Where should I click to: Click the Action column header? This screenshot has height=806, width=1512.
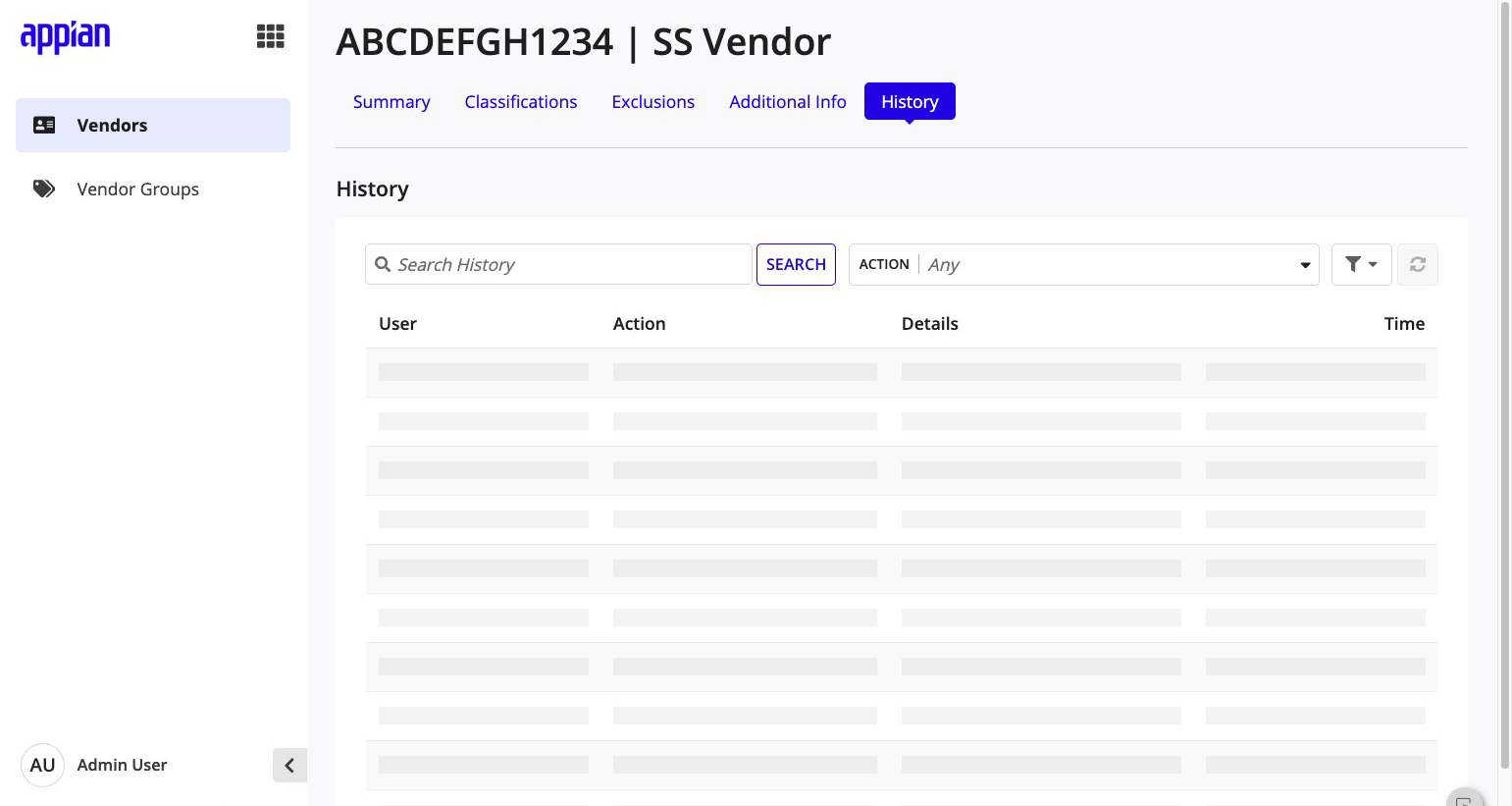pos(639,324)
